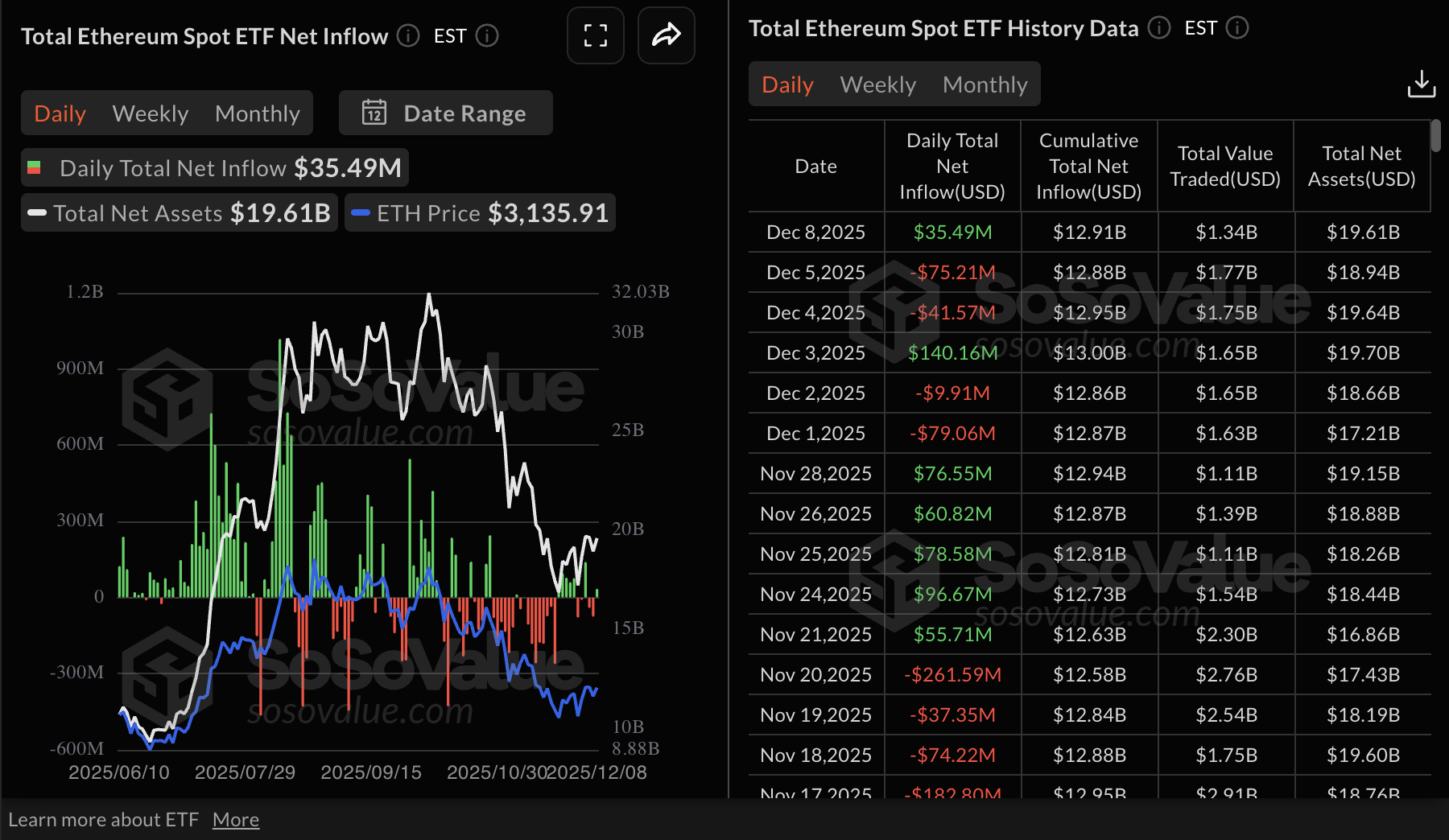
Task: Select Monthly interval on the chart
Action: (x=257, y=113)
